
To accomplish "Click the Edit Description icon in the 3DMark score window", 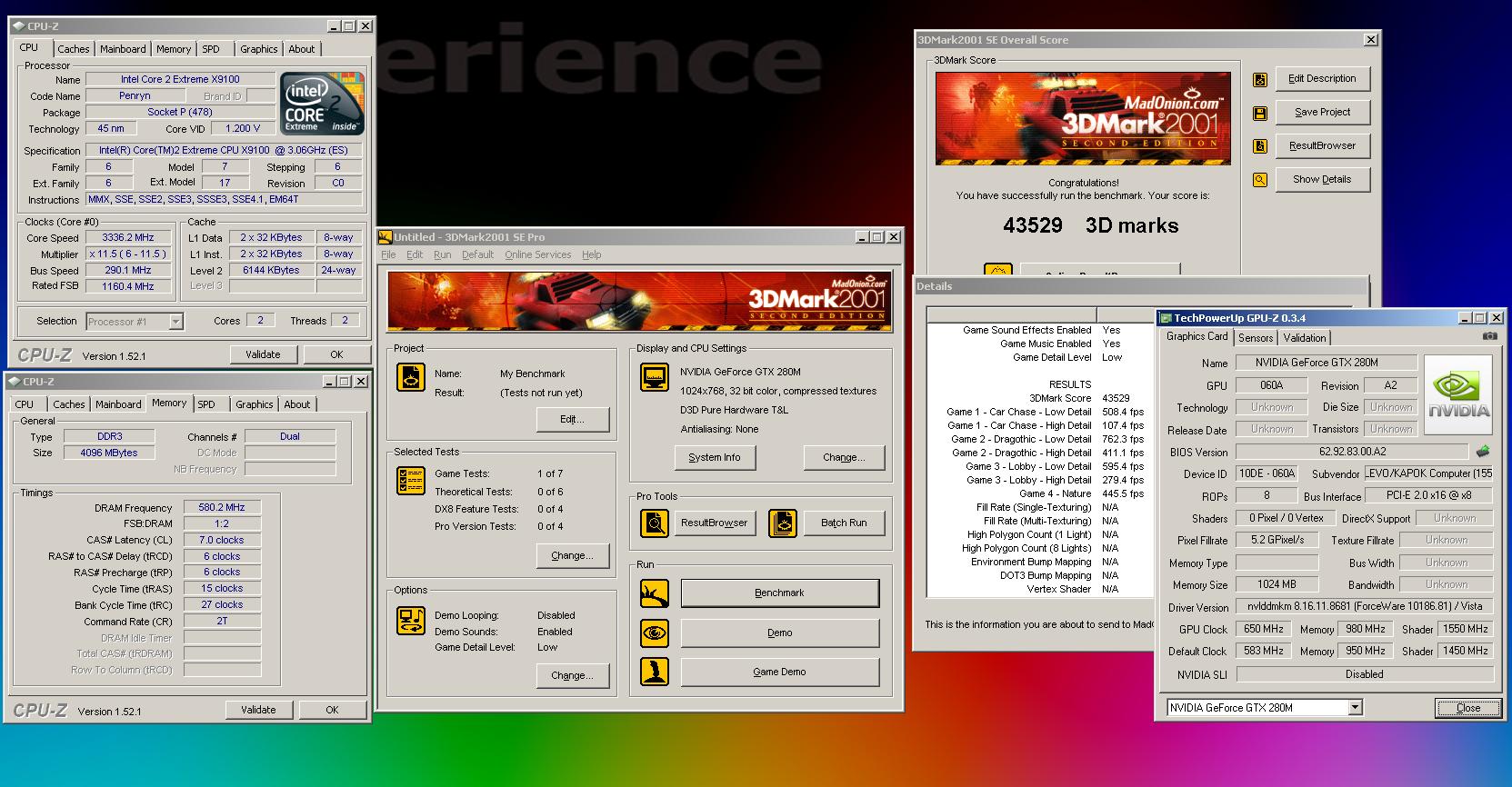I will click(1260, 80).
